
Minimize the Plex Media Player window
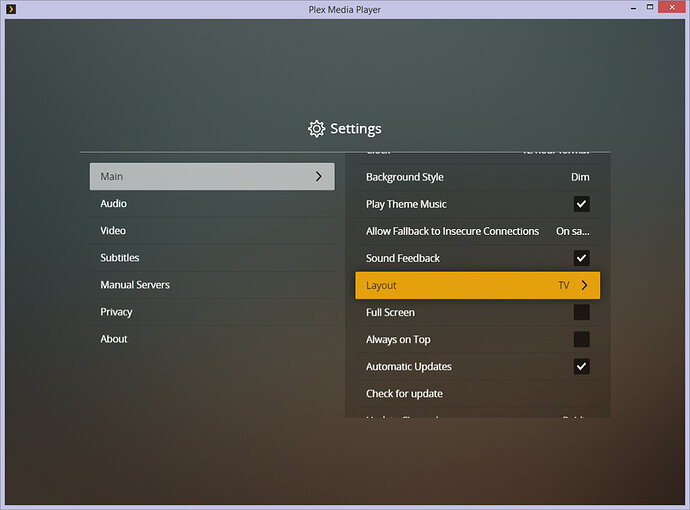(x=633, y=8)
